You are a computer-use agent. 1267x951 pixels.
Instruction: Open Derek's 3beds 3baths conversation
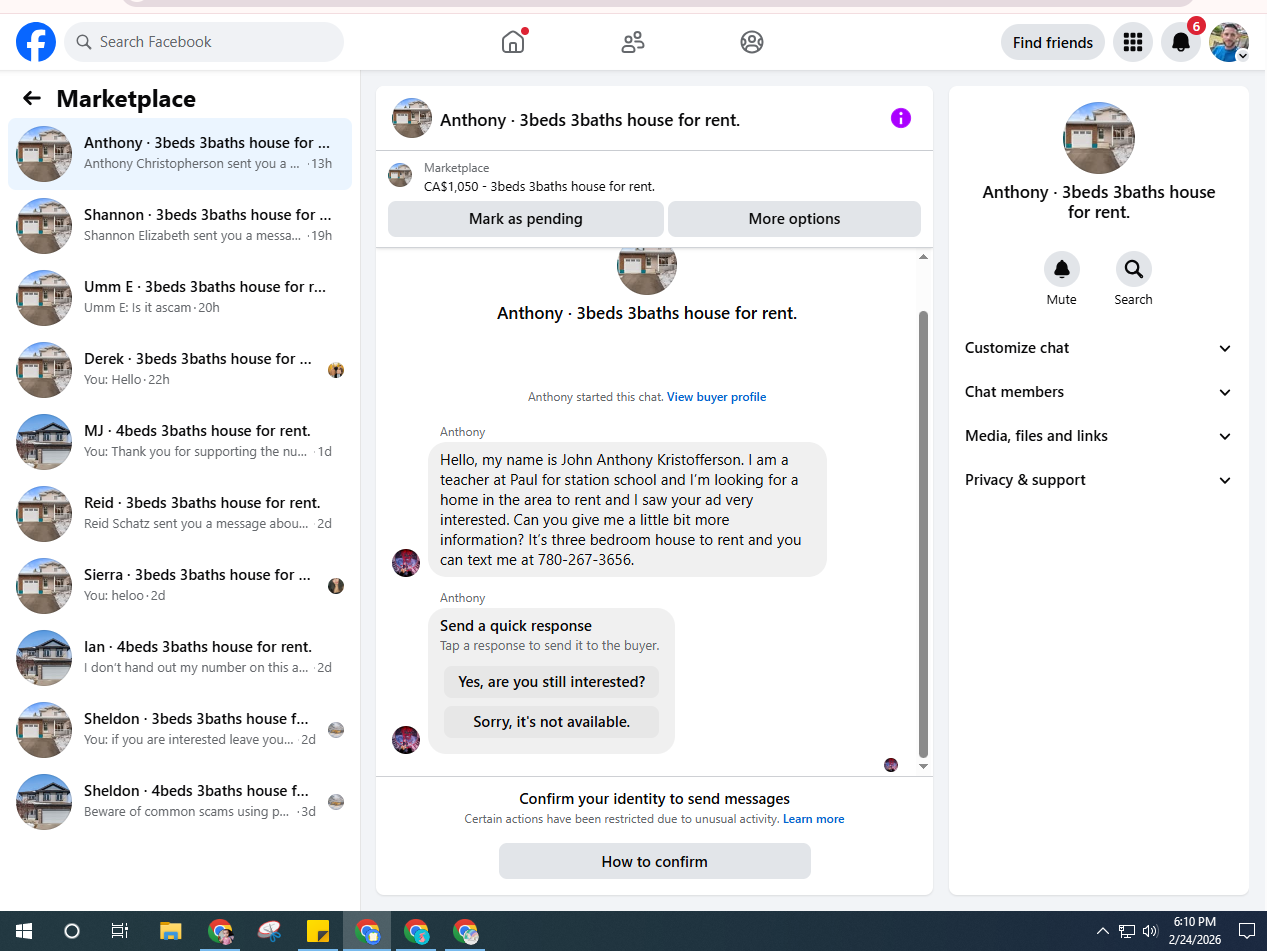180,370
